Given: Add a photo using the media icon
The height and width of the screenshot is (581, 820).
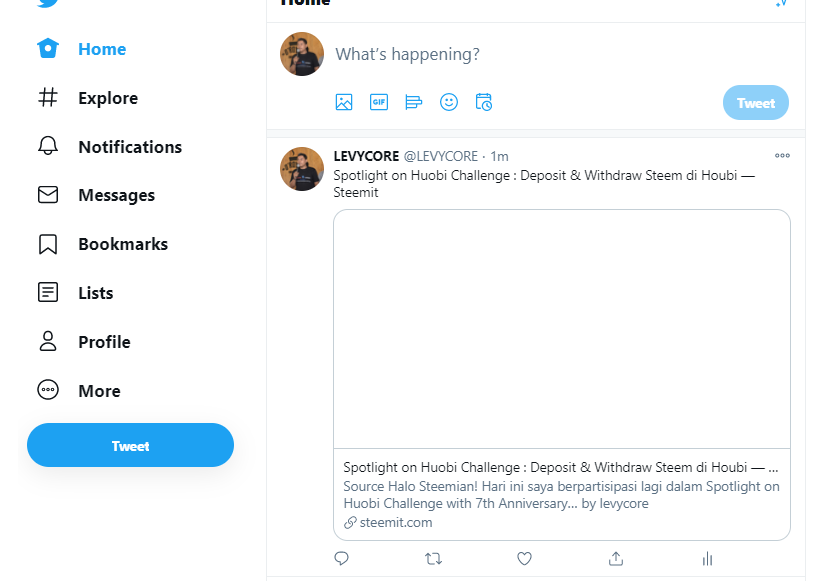Looking at the screenshot, I should [x=344, y=102].
